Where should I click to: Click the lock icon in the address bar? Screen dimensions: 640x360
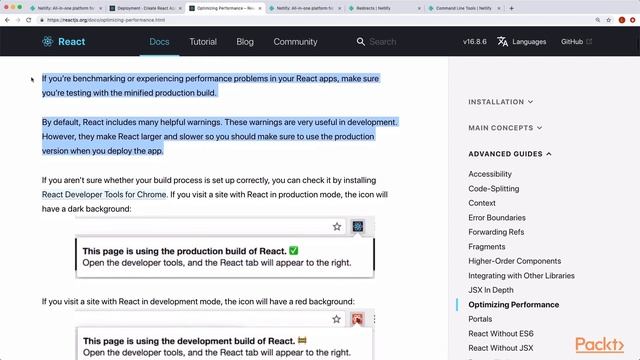(x=42, y=20)
